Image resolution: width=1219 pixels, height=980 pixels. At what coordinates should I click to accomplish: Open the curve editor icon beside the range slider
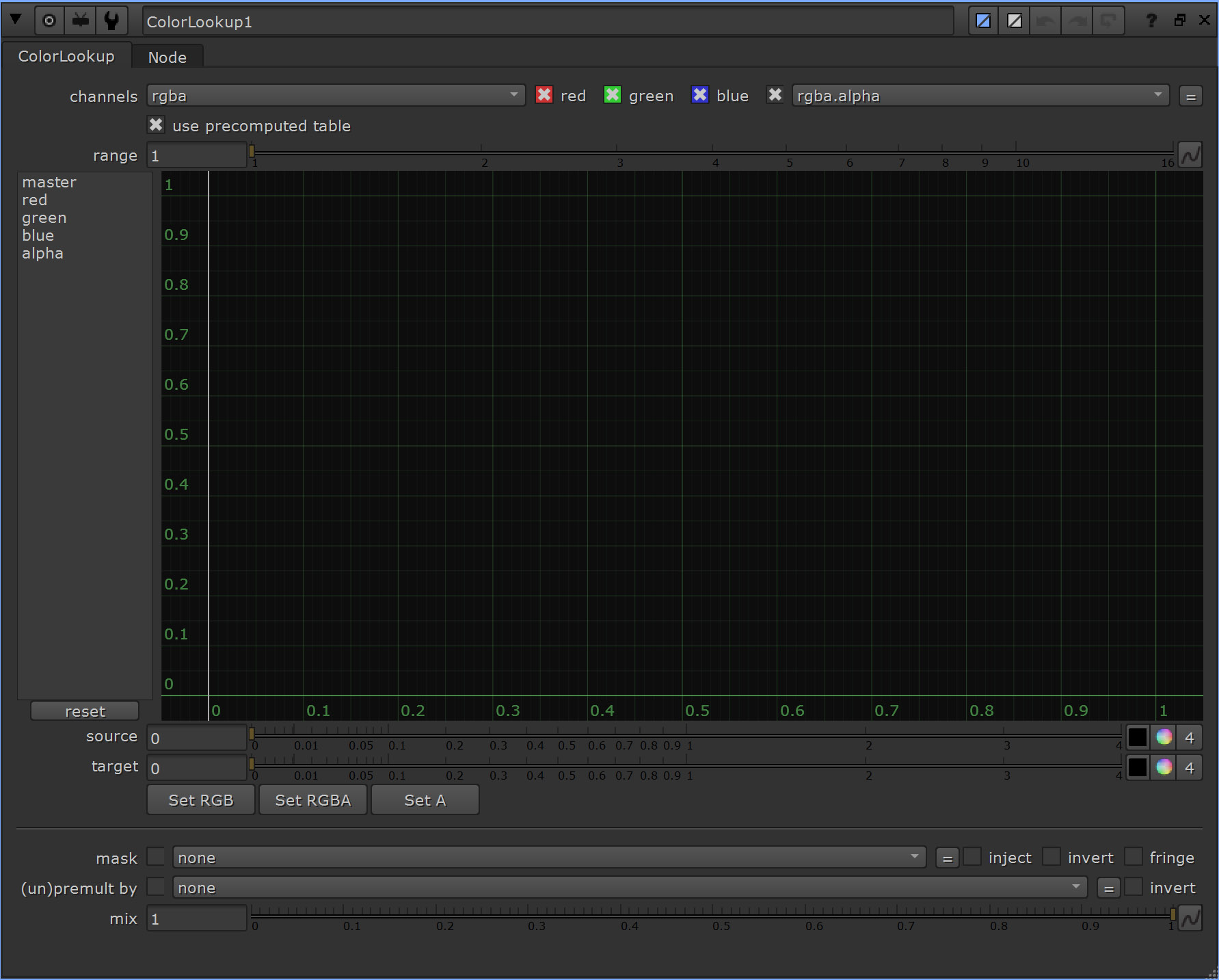point(1190,154)
